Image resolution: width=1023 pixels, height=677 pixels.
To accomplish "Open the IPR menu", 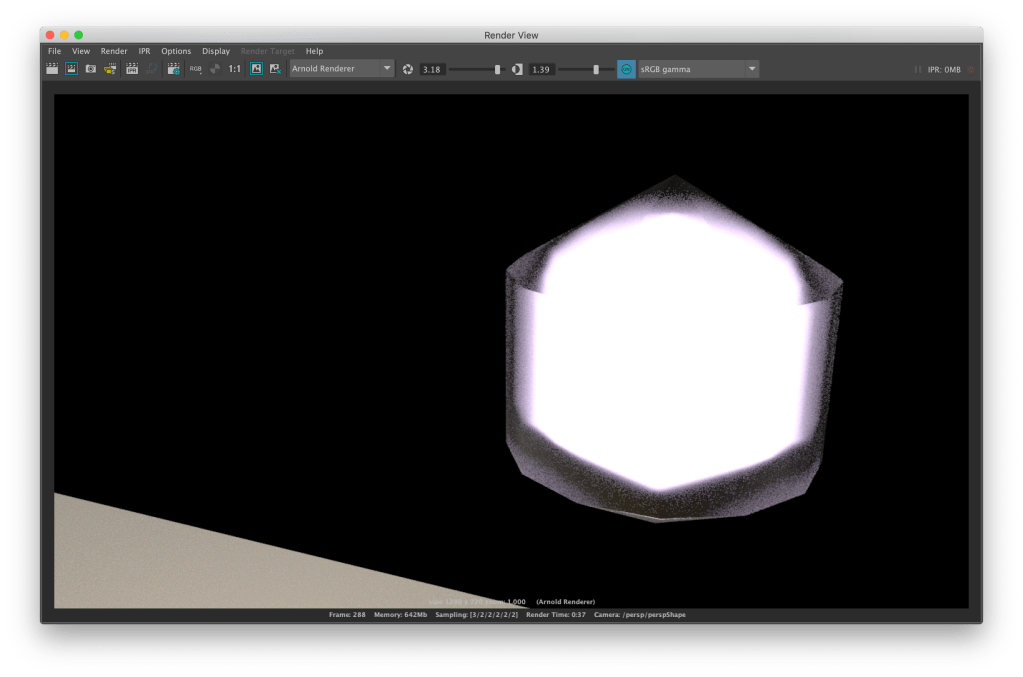I will point(144,51).
